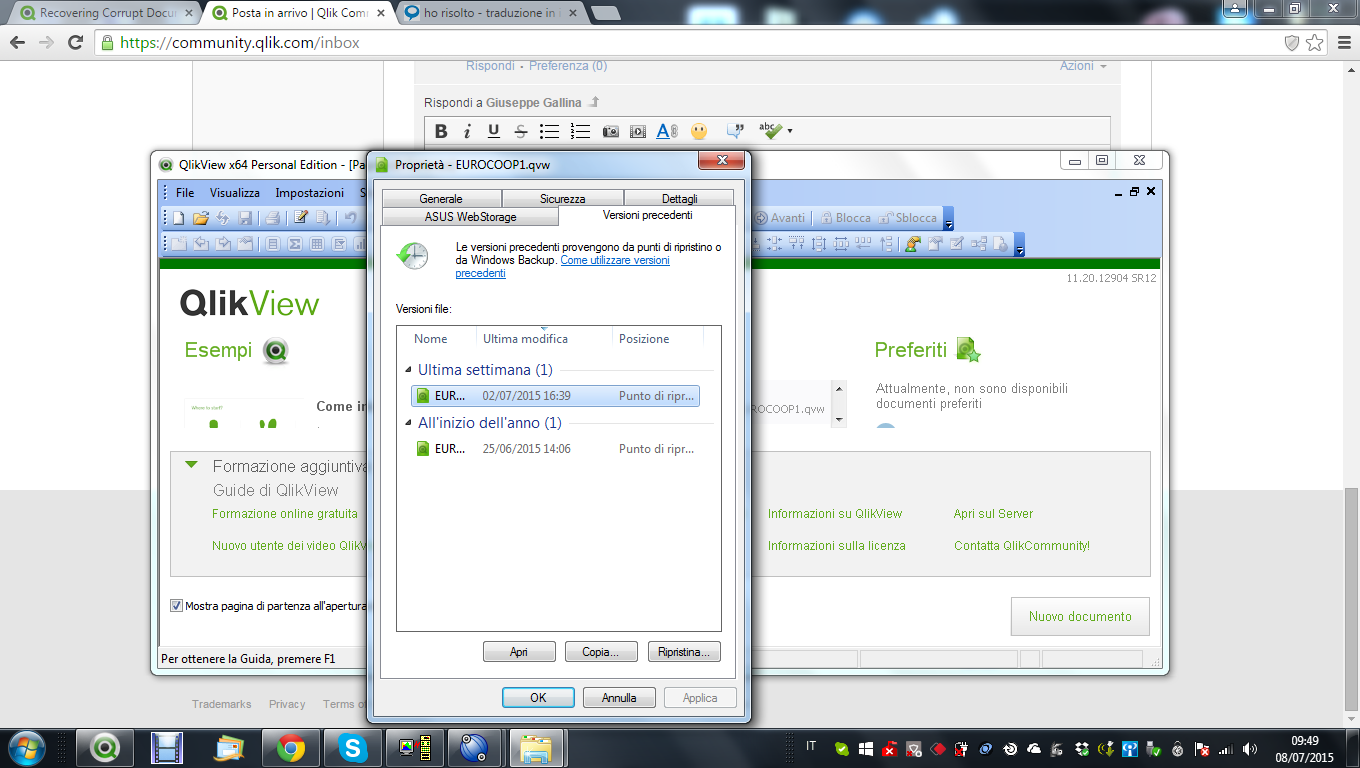Click the volume icon in the system tray
The width and height of the screenshot is (1360, 768).
pos(1249,748)
